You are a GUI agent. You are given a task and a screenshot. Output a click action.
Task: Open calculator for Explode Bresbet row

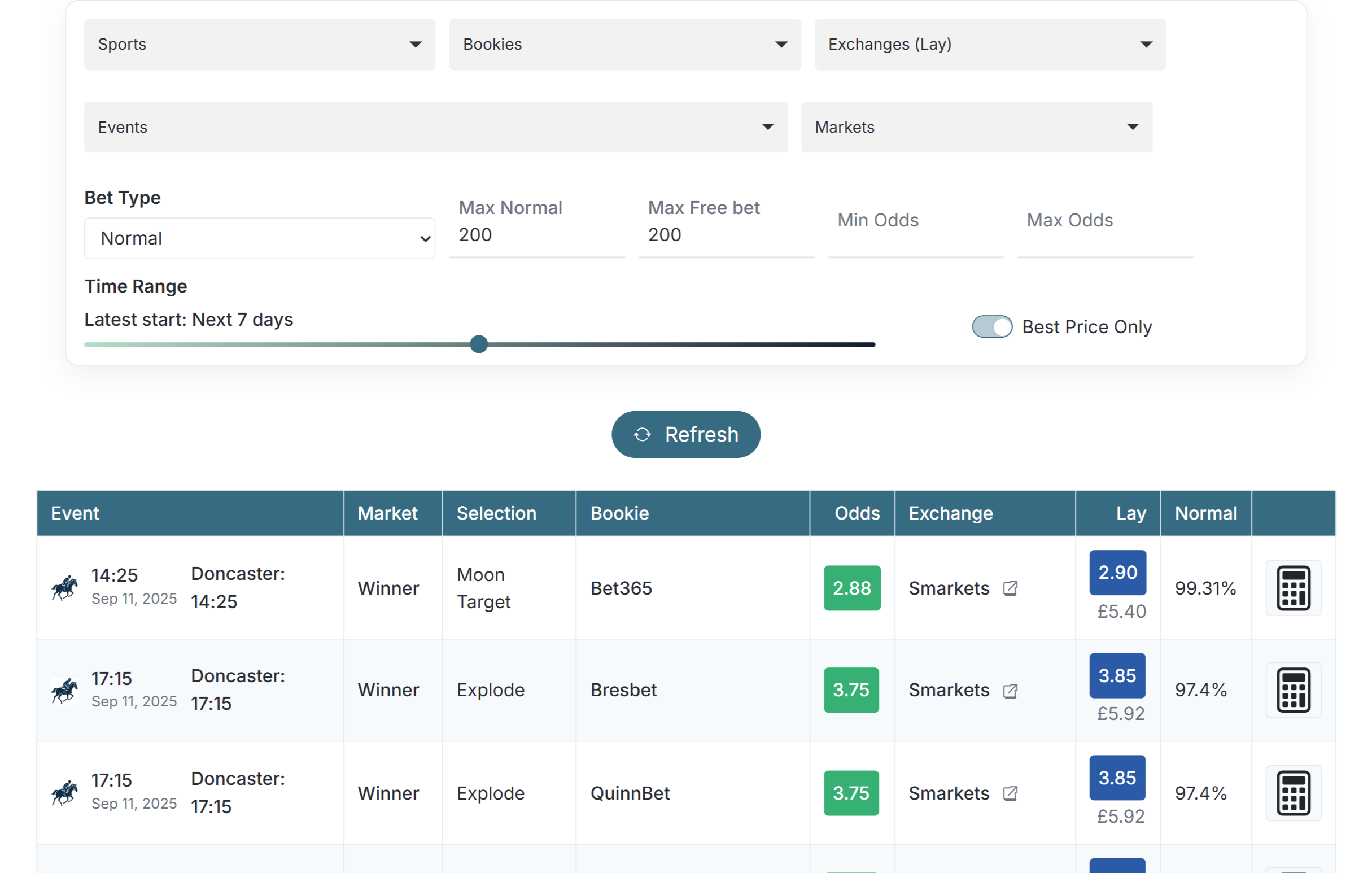(x=1293, y=690)
